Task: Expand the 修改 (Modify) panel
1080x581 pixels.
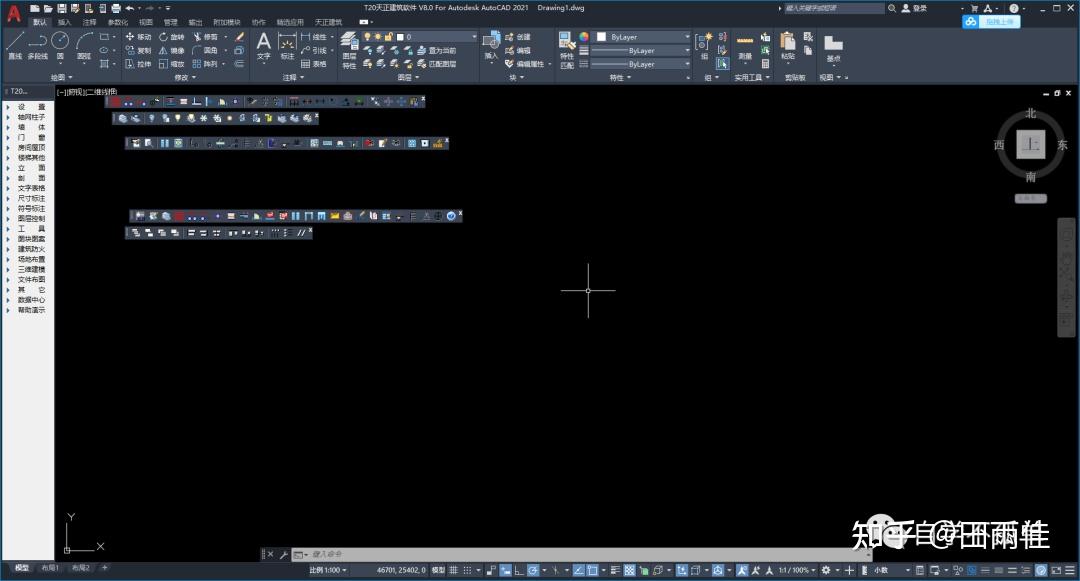Action: [x=185, y=77]
